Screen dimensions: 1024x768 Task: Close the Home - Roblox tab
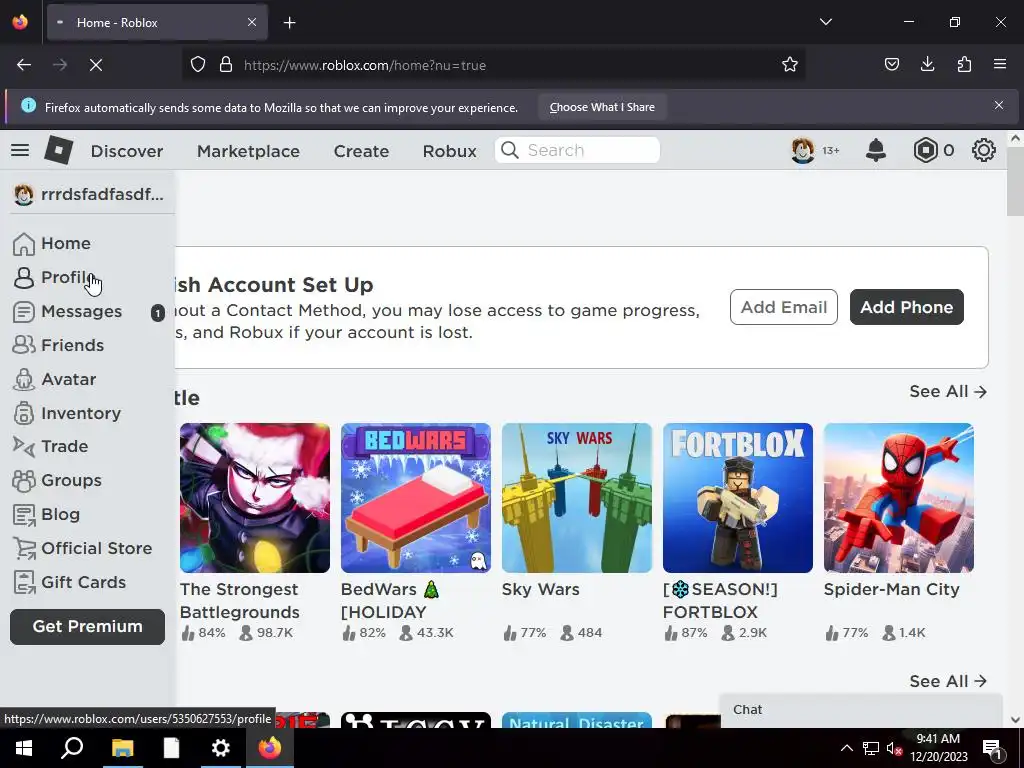click(252, 22)
